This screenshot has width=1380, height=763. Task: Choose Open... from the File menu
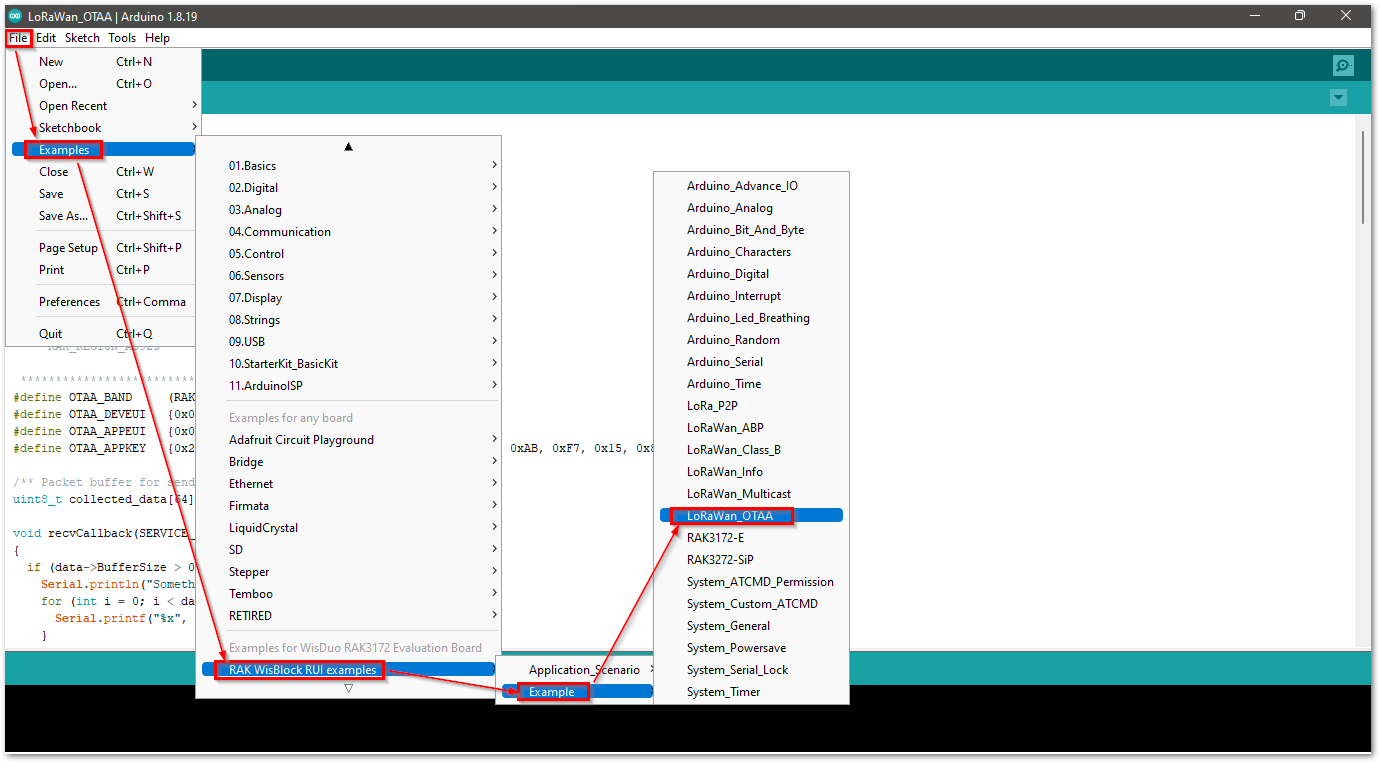click(x=104, y=84)
